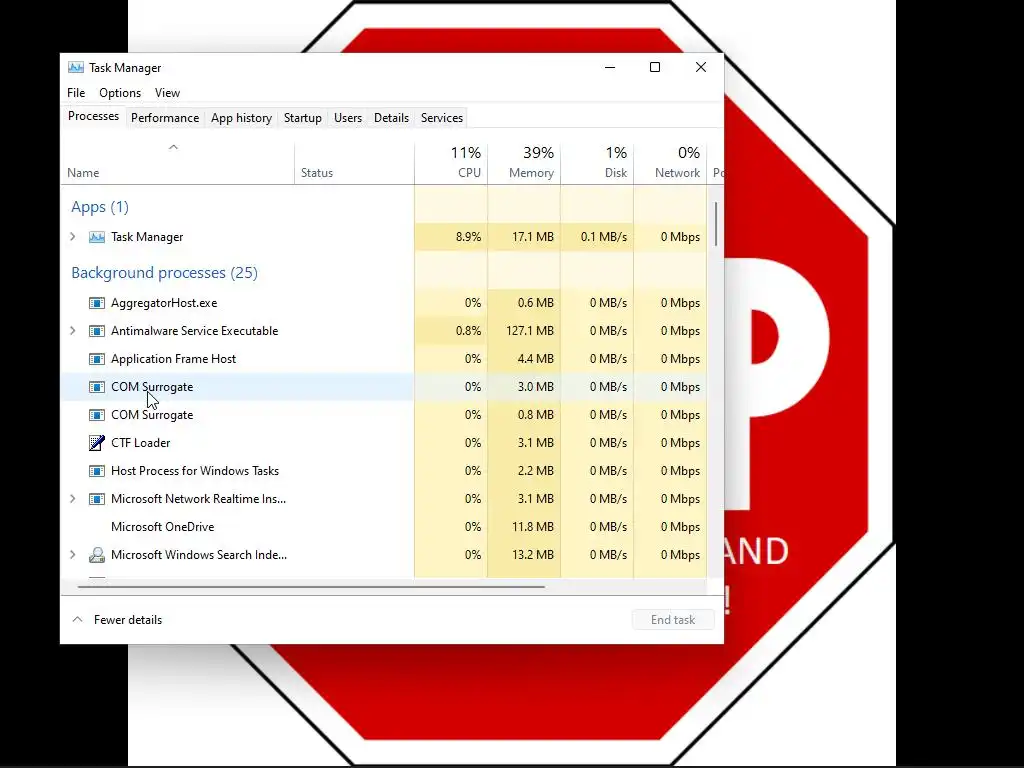Select the CTF Loader process name

pyautogui.click(x=140, y=443)
